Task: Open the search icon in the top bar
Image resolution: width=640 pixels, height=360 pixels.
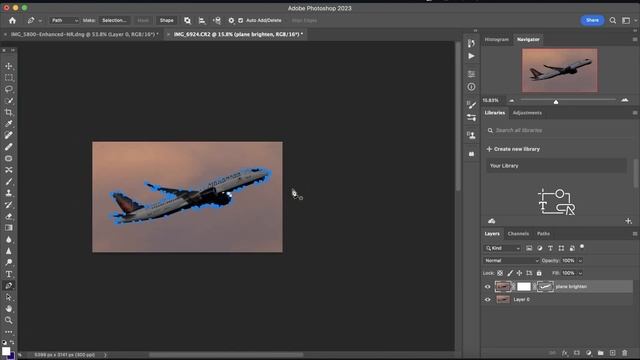Action: 613,20
